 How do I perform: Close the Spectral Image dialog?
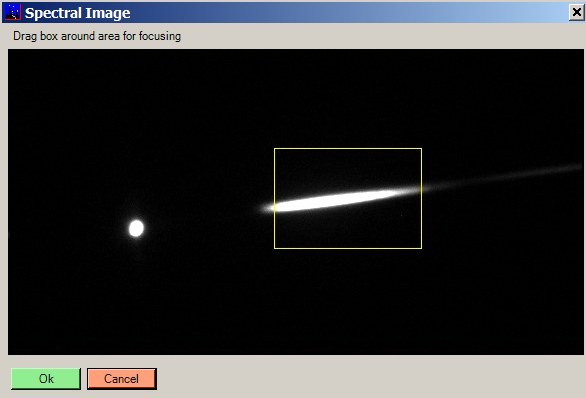tap(577, 12)
